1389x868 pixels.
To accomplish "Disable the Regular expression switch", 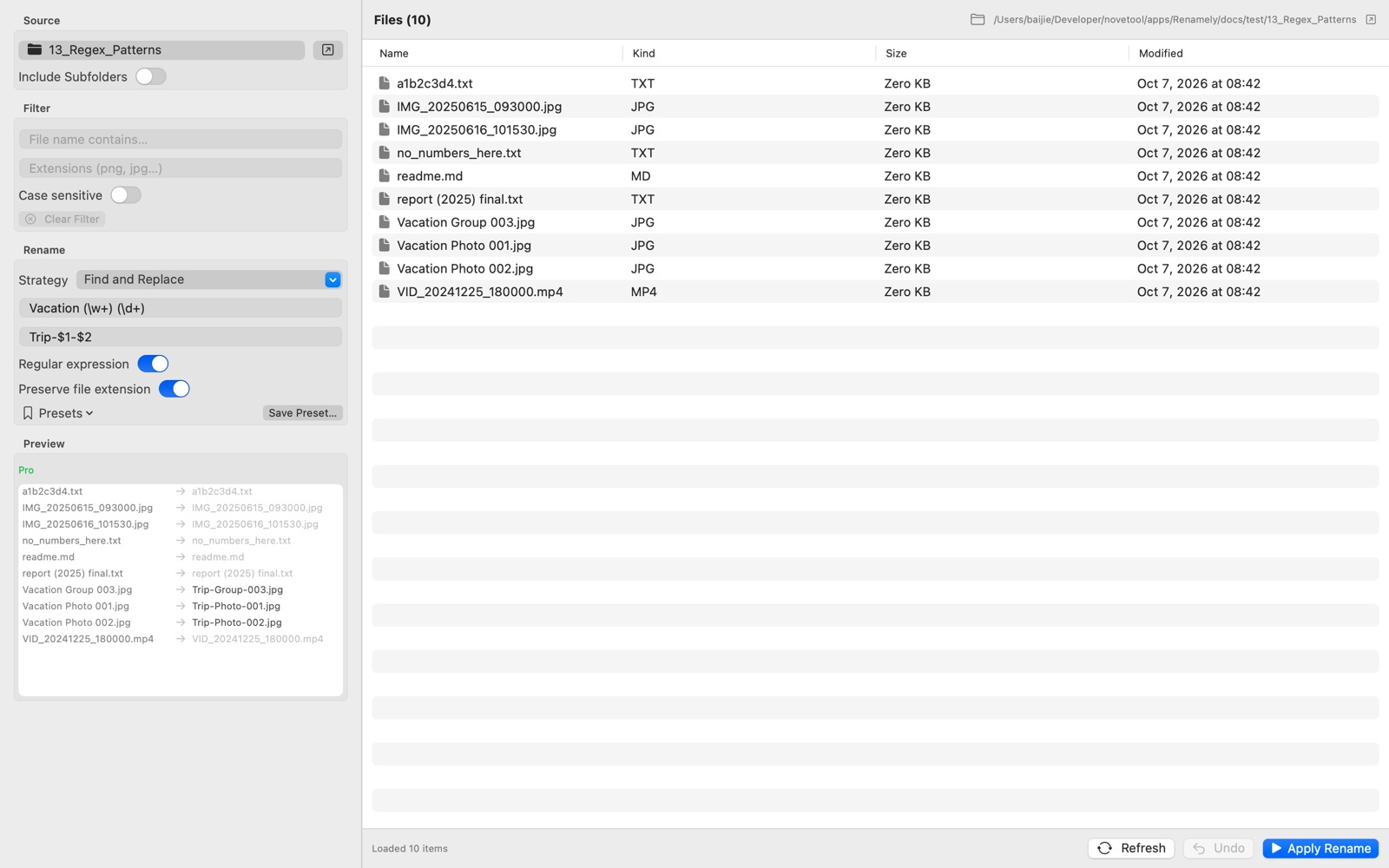I will coord(153,364).
